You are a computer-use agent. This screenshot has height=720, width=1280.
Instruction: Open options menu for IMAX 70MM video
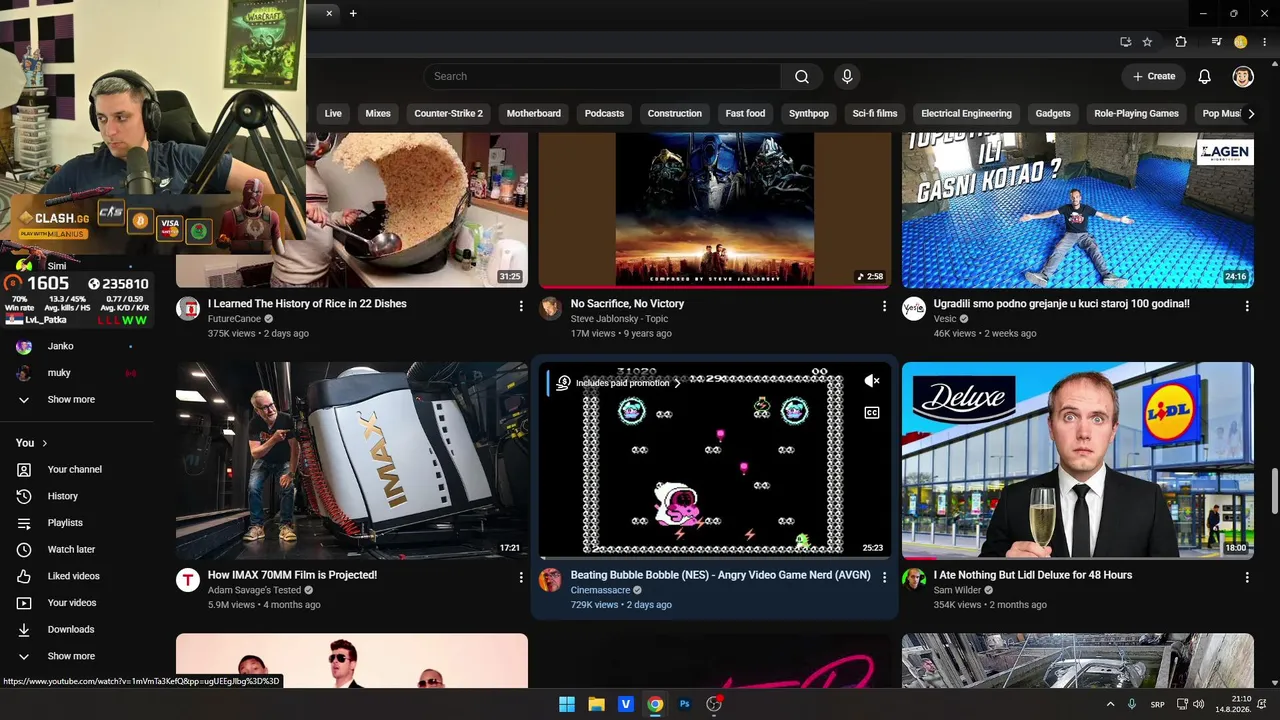point(521,577)
